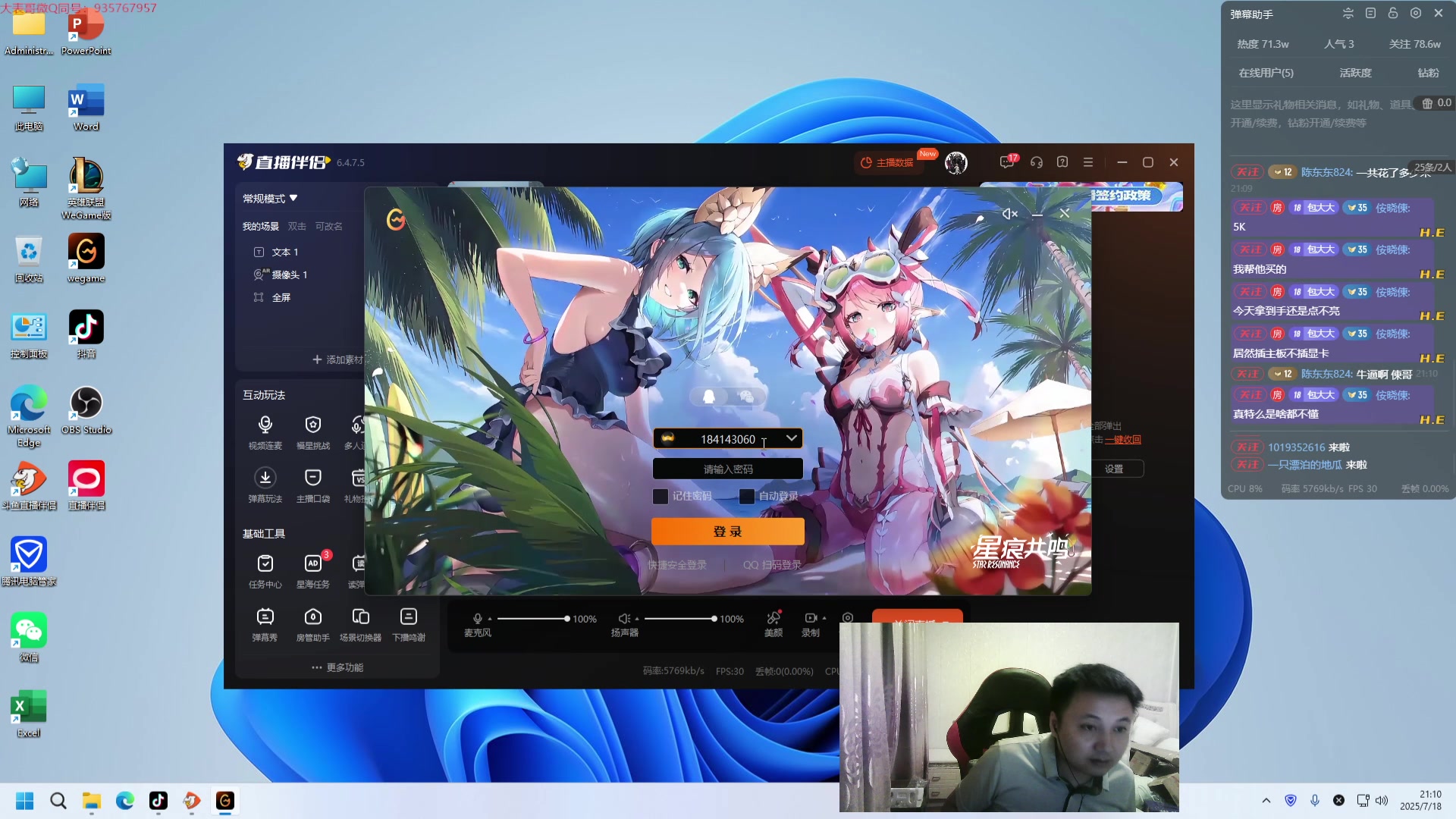Image resolution: width=1456 pixels, height=819 pixels.
Task: Expand the microphone device arrow
Action: click(490, 619)
